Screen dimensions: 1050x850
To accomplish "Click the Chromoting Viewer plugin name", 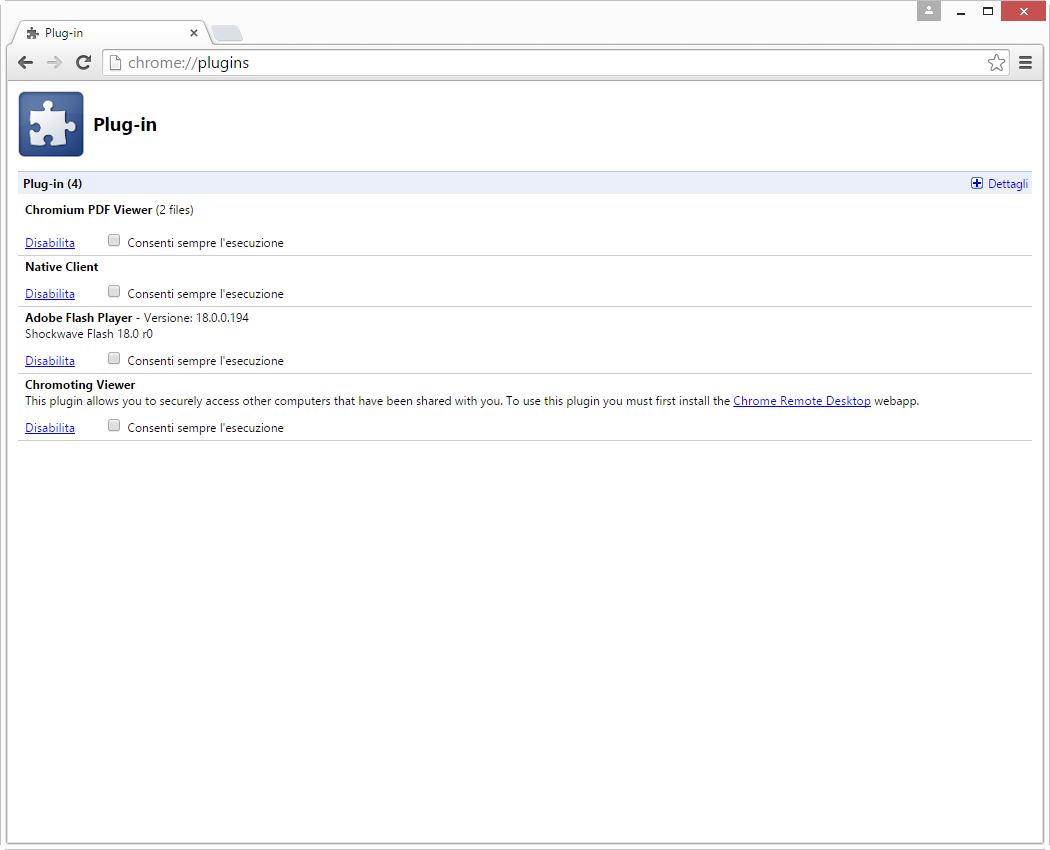I will pyautogui.click(x=80, y=384).
